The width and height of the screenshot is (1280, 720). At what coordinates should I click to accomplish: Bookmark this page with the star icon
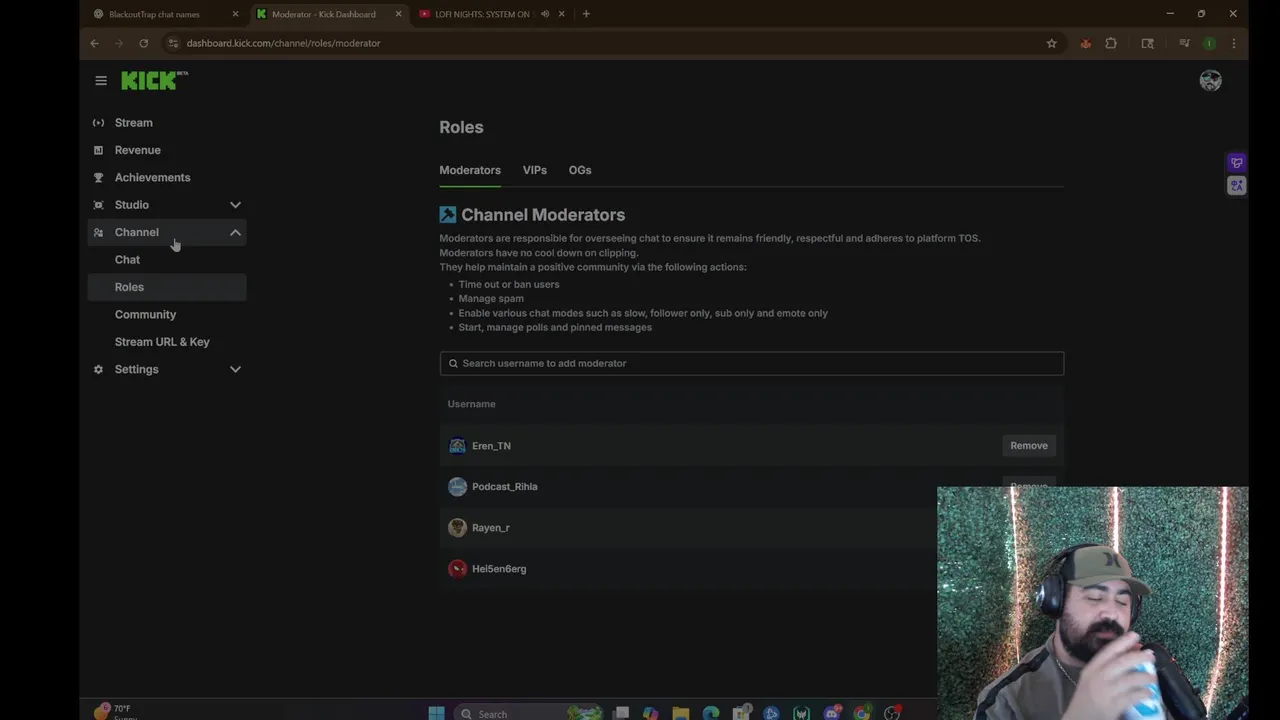click(1052, 43)
